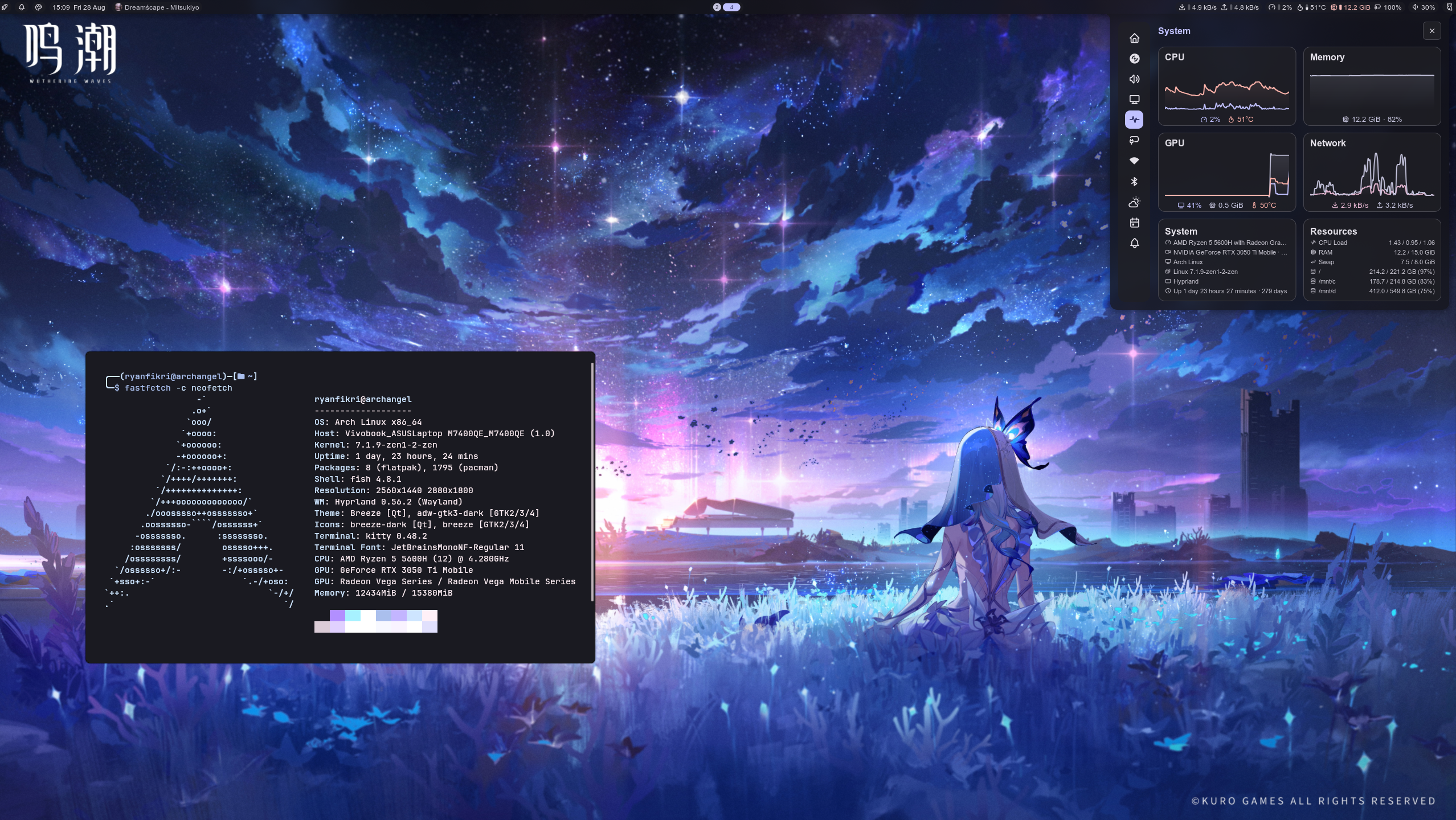The height and width of the screenshot is (820, 1456).
Task: Select the /mnt/d disk row in Resources
Action: tap(1372, 291)
